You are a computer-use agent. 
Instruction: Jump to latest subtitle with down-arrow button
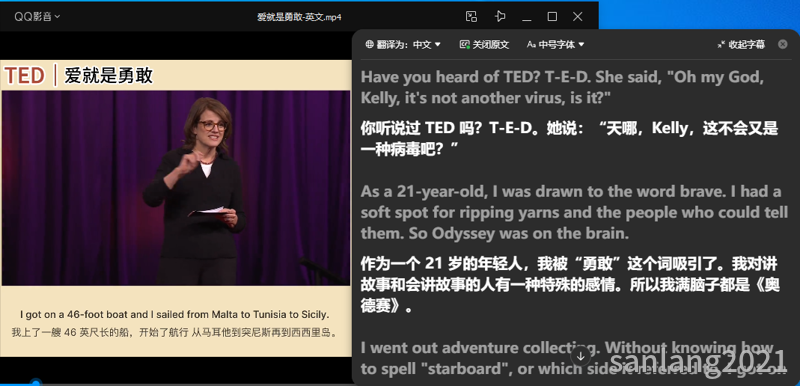click(581, 356)
